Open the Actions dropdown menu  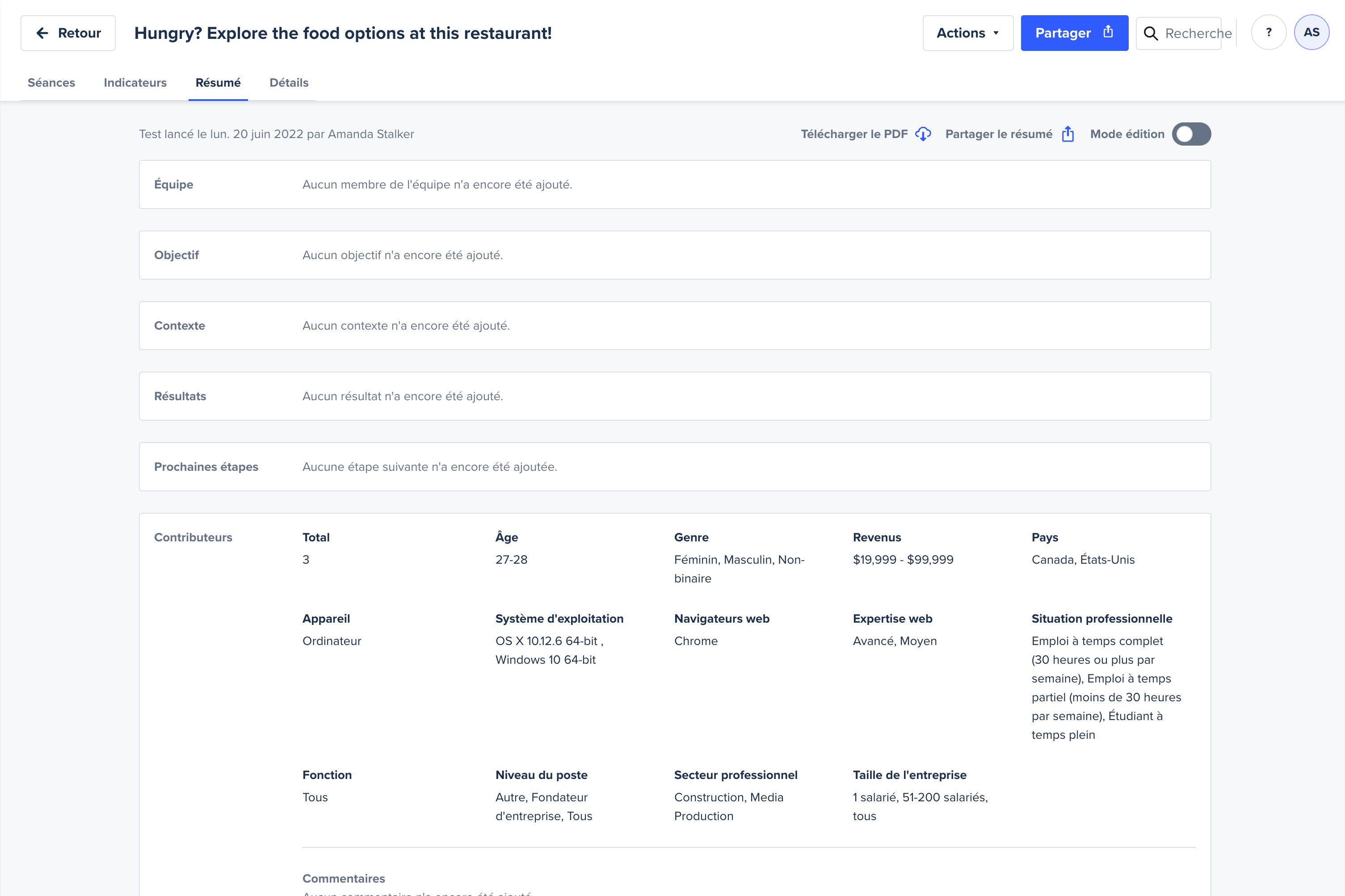967,33
